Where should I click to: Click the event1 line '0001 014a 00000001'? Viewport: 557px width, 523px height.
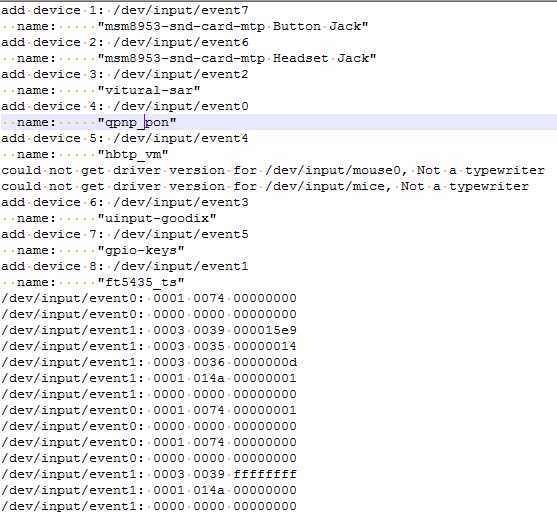pos(149,378)
